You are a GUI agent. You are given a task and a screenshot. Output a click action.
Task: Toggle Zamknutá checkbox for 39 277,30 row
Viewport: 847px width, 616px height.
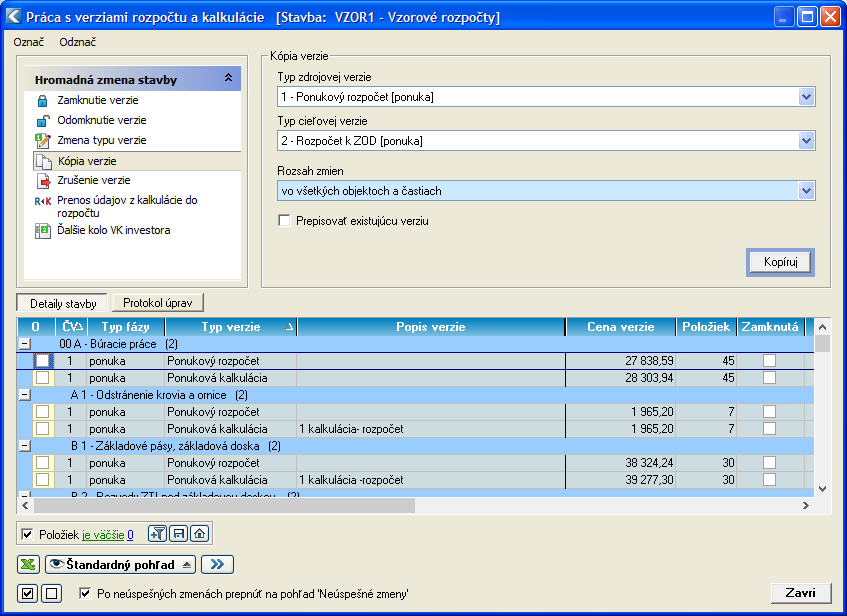769,480
